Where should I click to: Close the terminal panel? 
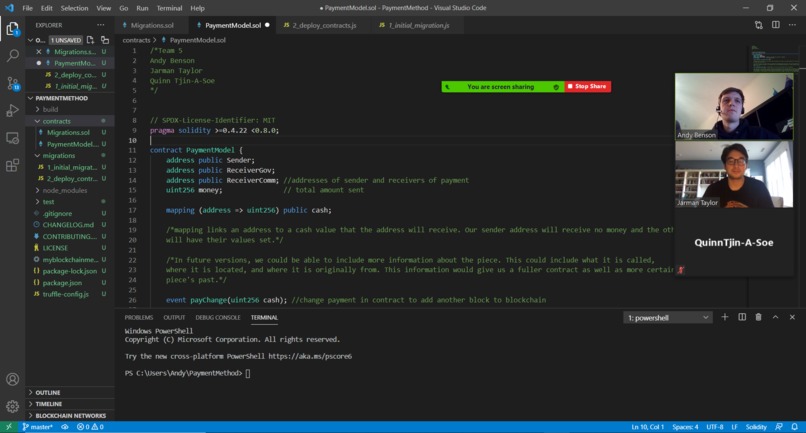point(792,317)
